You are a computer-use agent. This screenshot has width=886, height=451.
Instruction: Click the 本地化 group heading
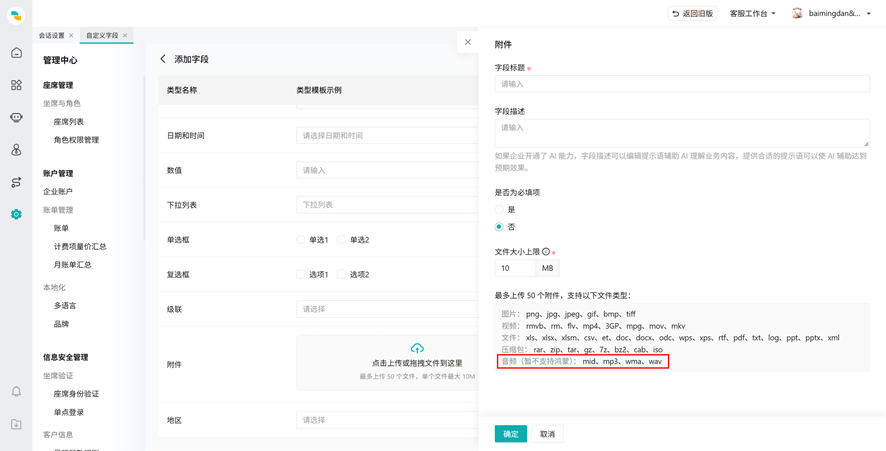coord(54,288)
